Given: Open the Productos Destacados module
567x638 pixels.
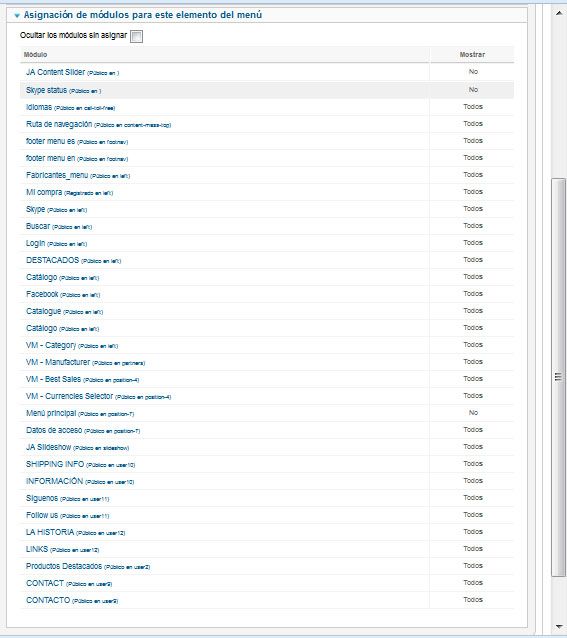Looking at the screenshot, I should coord(64,566).
